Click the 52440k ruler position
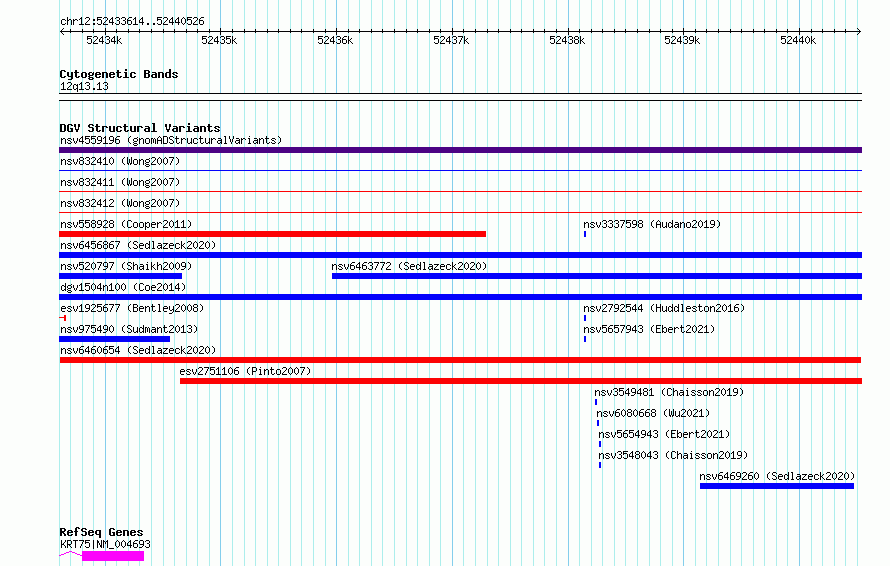The width and height of the screenshot is (890, 566). click(798, 40)
